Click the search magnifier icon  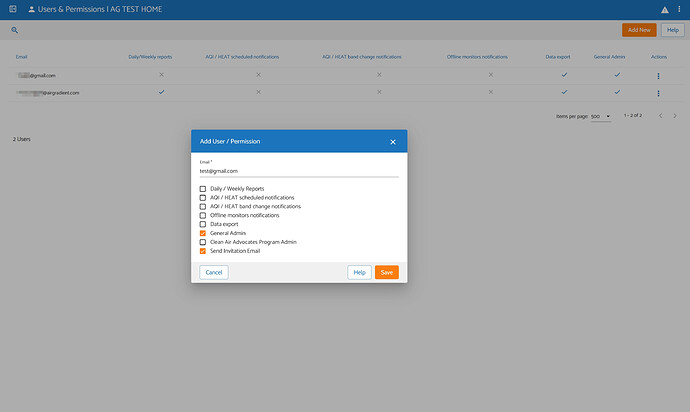click(x=15, y=30)
